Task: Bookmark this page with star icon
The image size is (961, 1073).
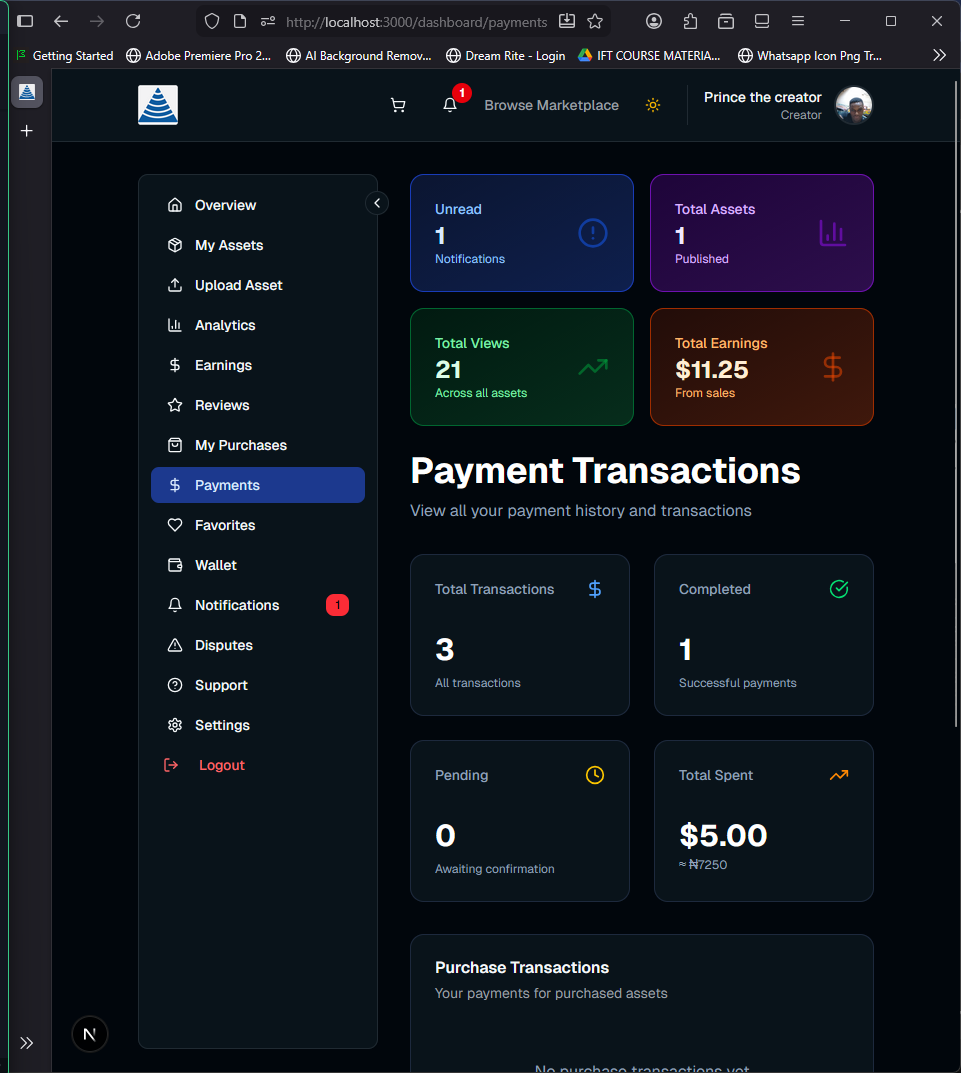Action: coord(595,21)
